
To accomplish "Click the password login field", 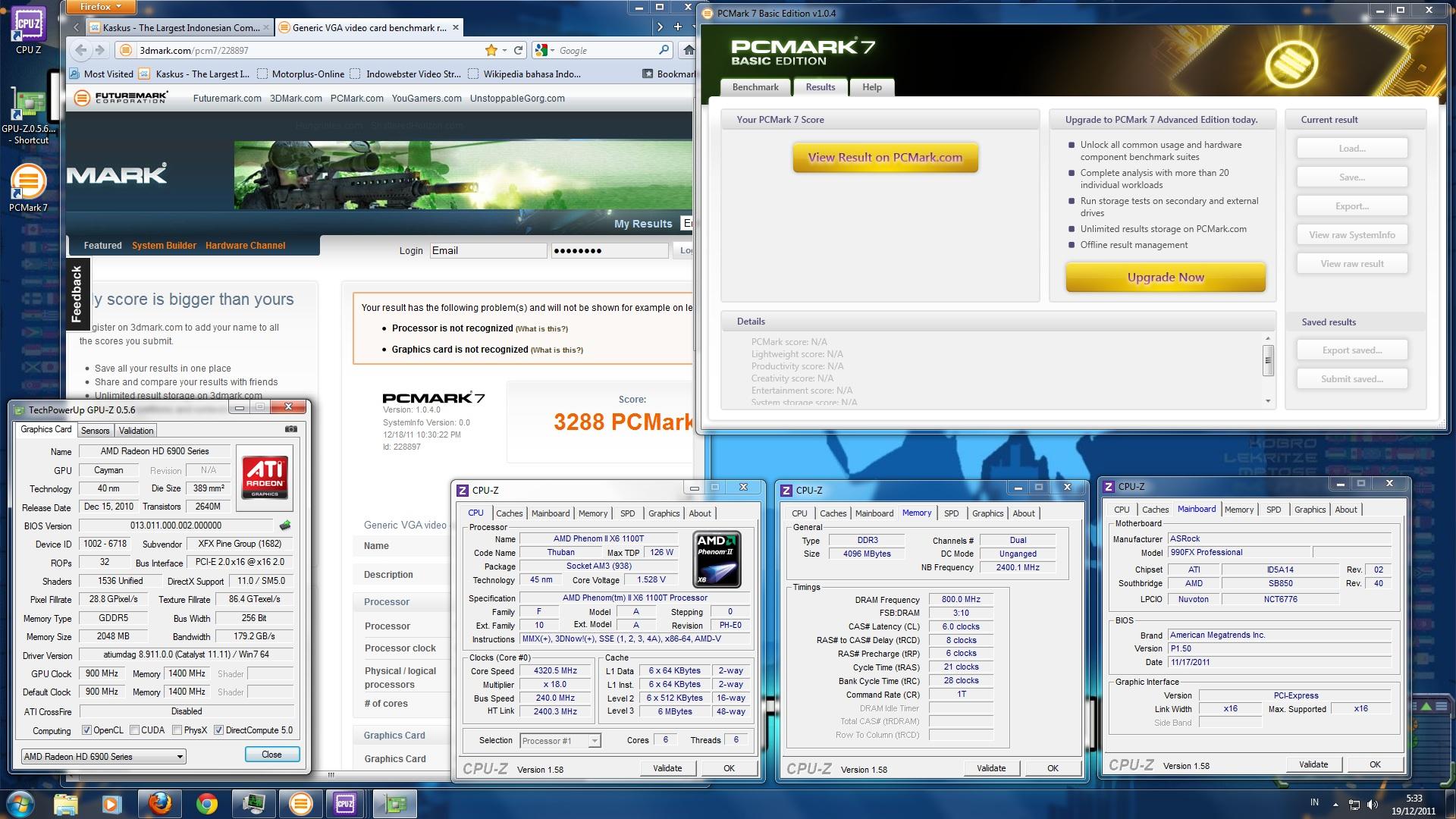I will (610, 250).
